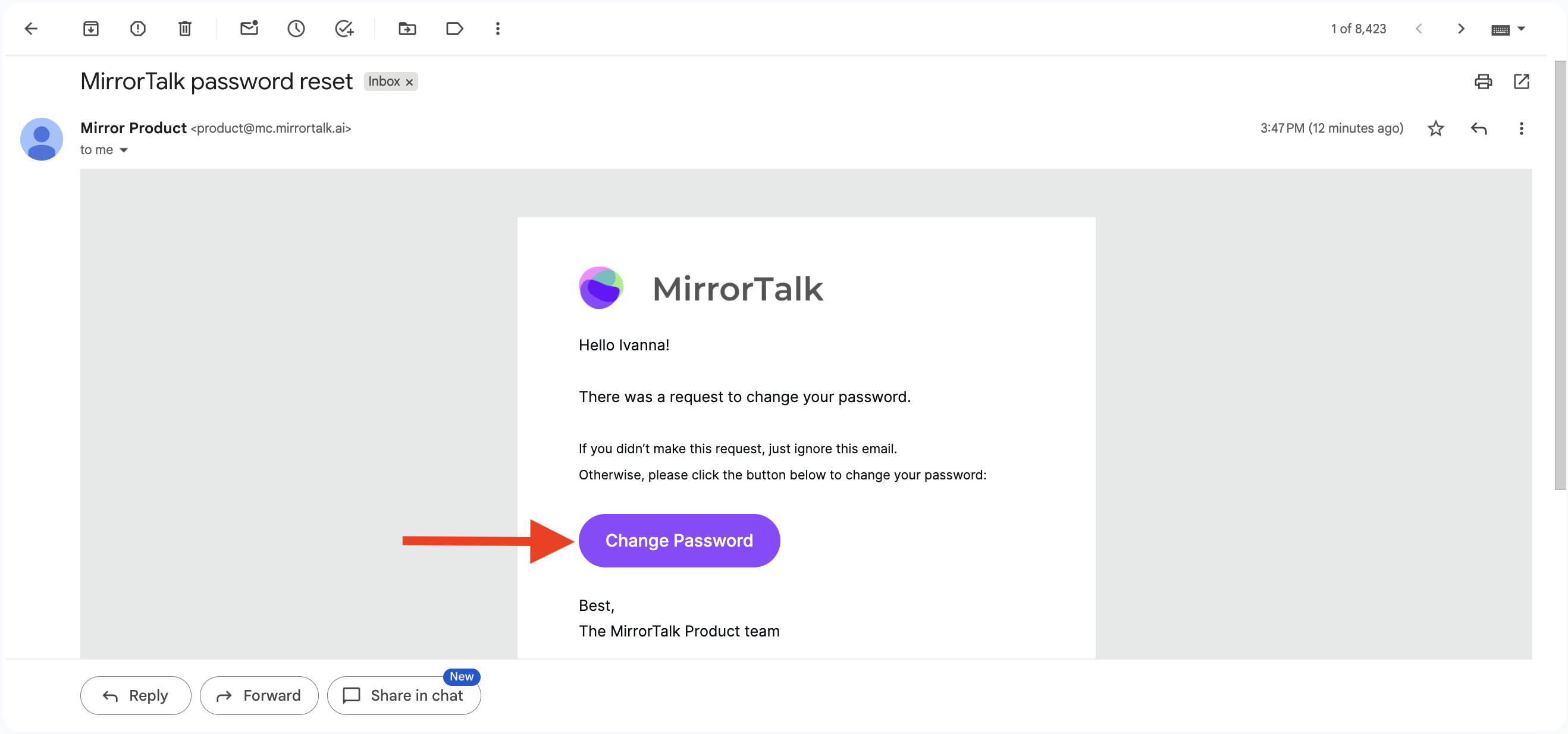
Task: Add email to Tasks
Action: click(x=344, y=29)
